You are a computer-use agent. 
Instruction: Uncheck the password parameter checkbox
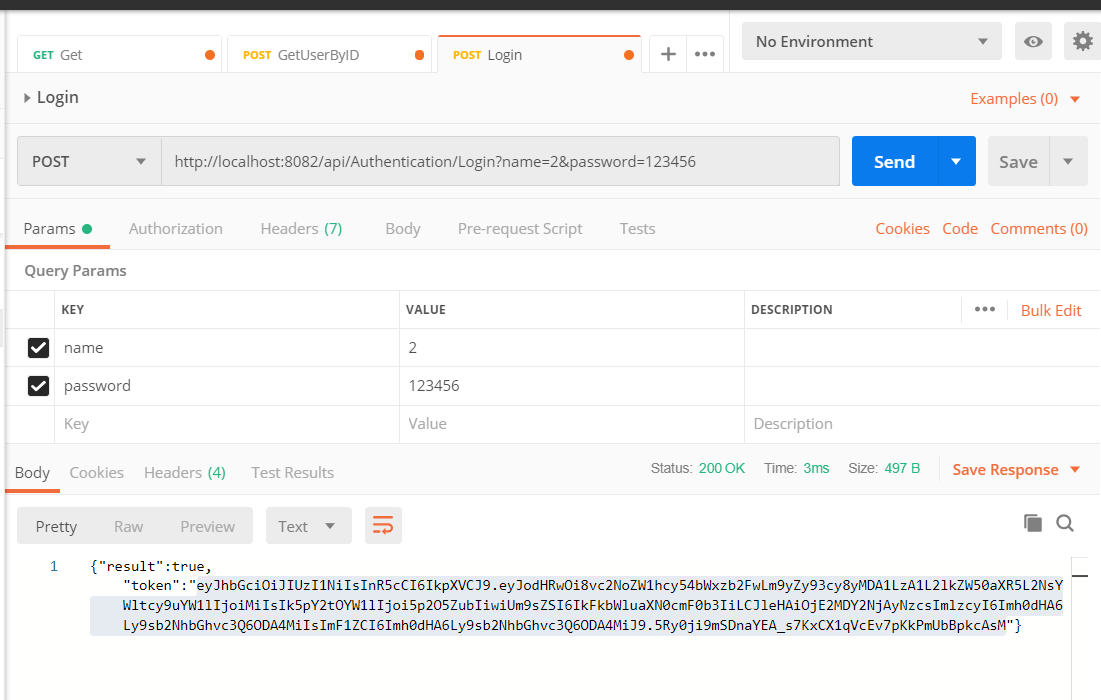(x=38, y=385)
